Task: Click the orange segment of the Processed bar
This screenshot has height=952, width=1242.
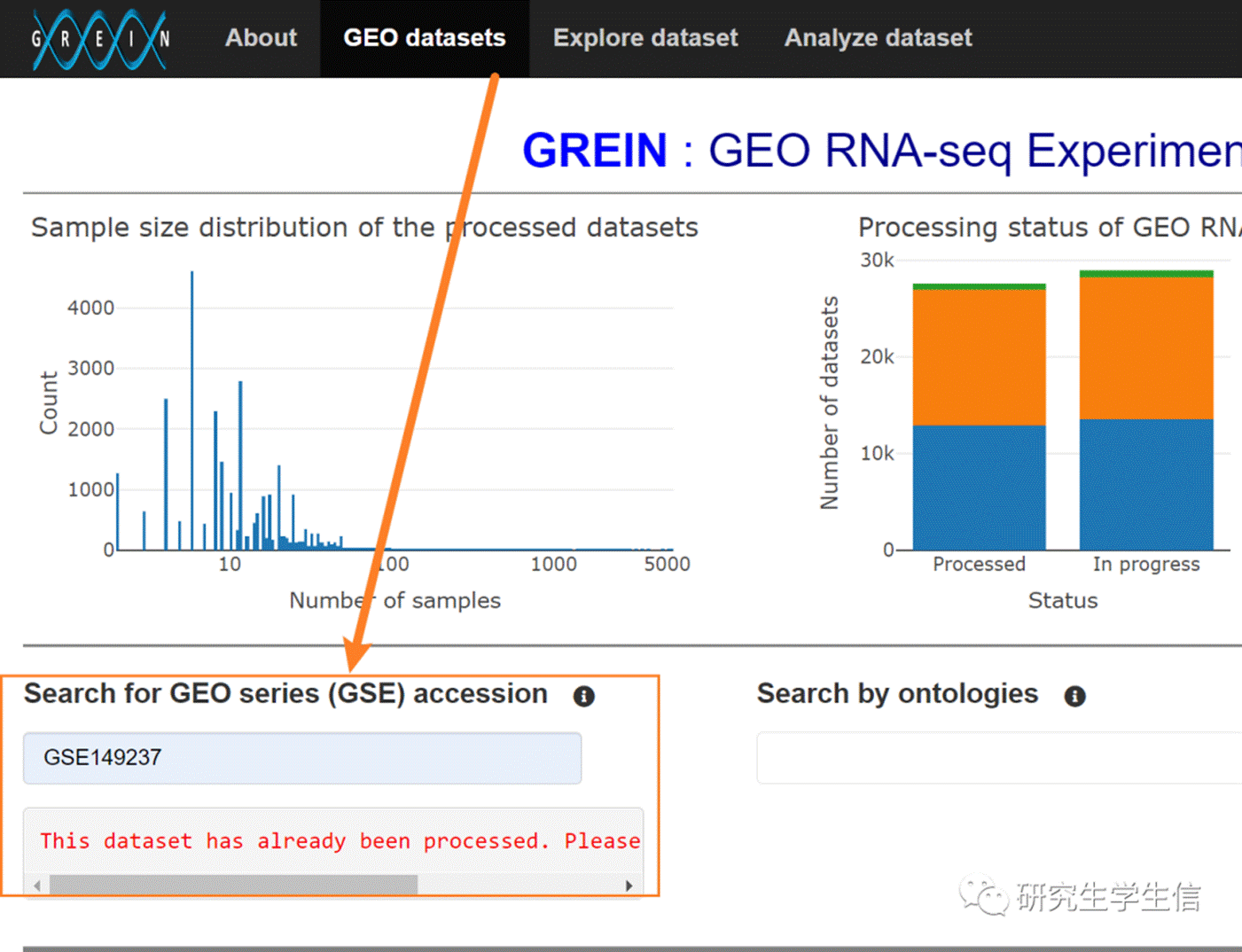Action: 979,357
